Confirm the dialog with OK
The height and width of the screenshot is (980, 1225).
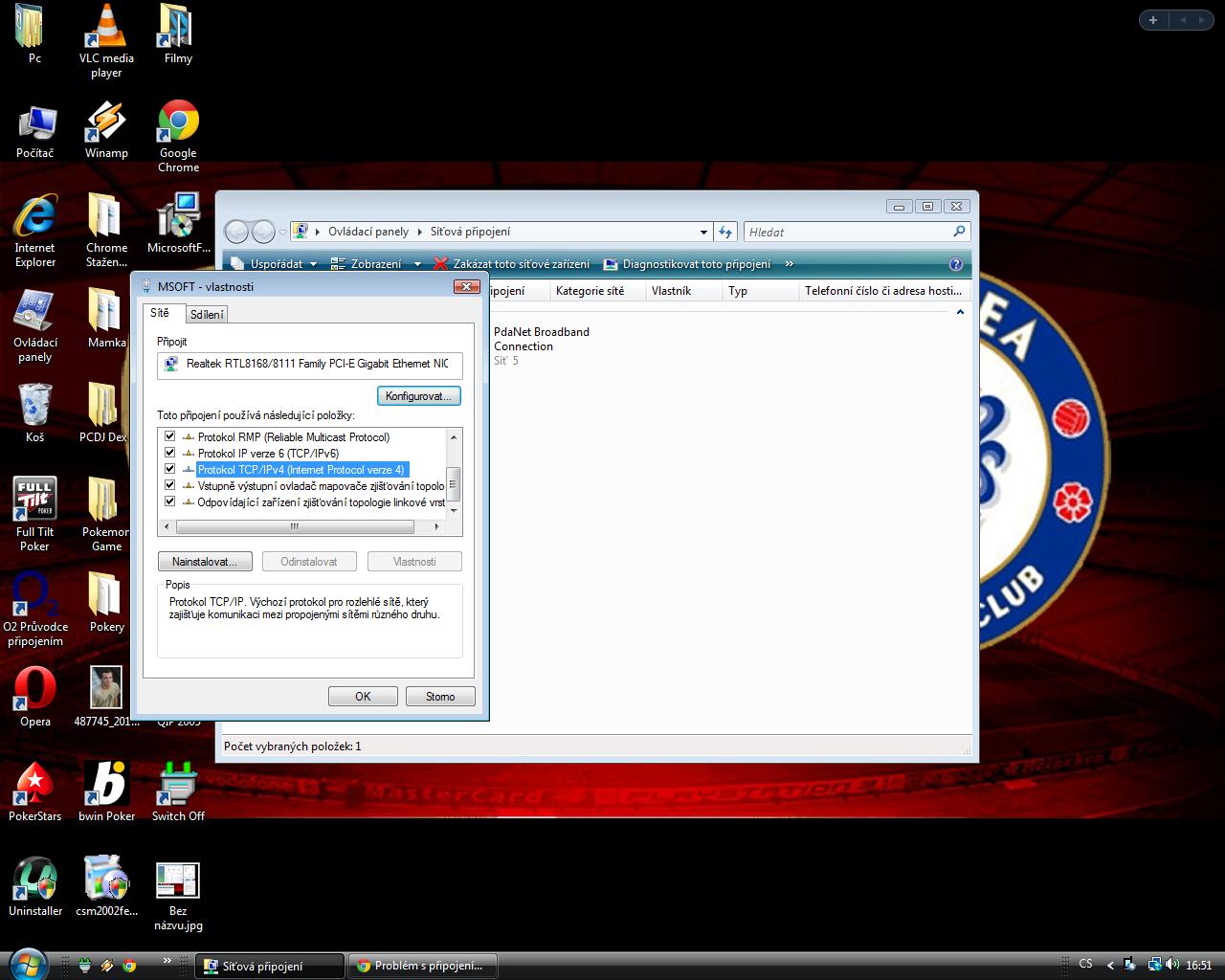click(363, 697)
